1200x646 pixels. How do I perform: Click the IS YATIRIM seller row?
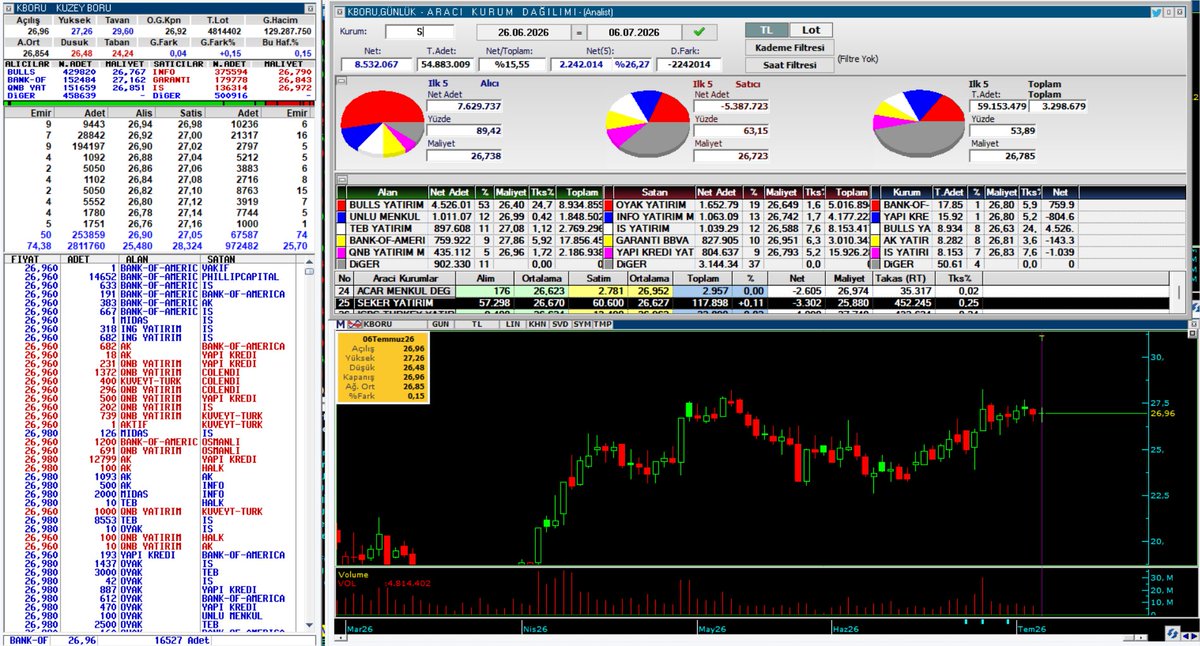[x=736, y=227]
